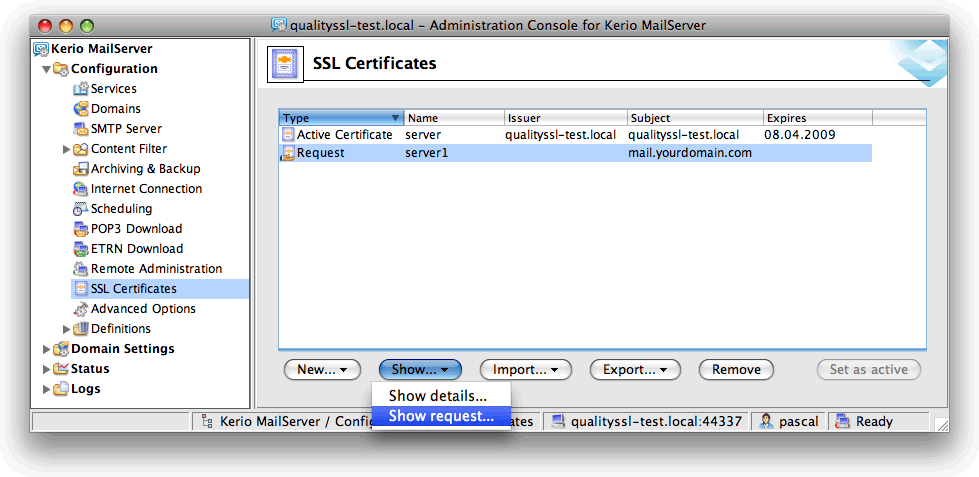Click the green zoom window button

86,26
